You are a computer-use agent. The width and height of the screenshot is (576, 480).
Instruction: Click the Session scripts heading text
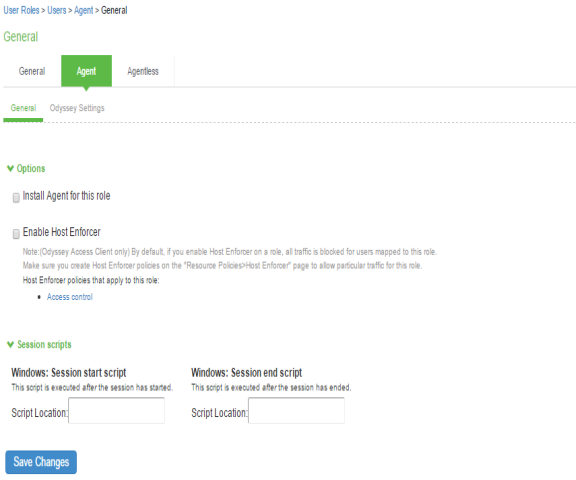(44, 344)
